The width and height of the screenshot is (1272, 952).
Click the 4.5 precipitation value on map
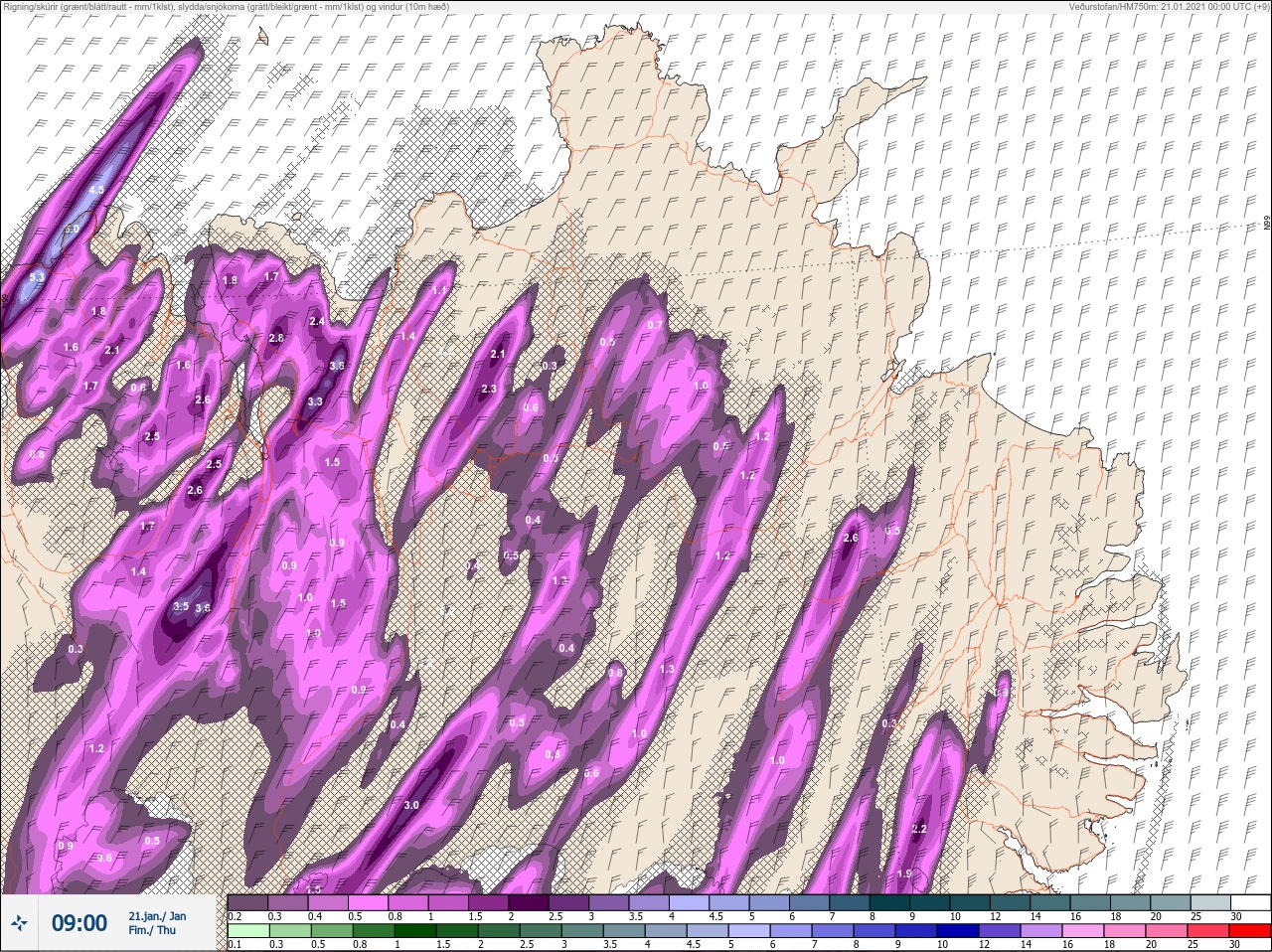coord(96,189)
